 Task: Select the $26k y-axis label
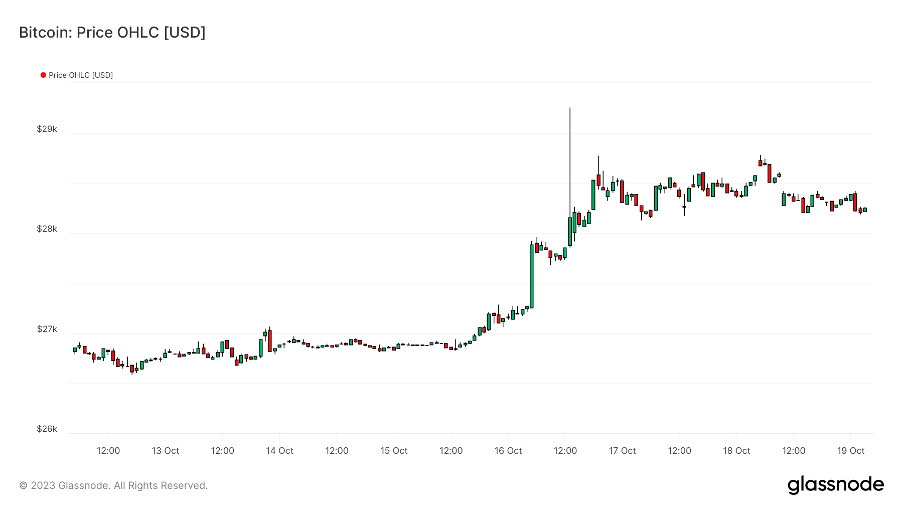[x=48, y=430]
